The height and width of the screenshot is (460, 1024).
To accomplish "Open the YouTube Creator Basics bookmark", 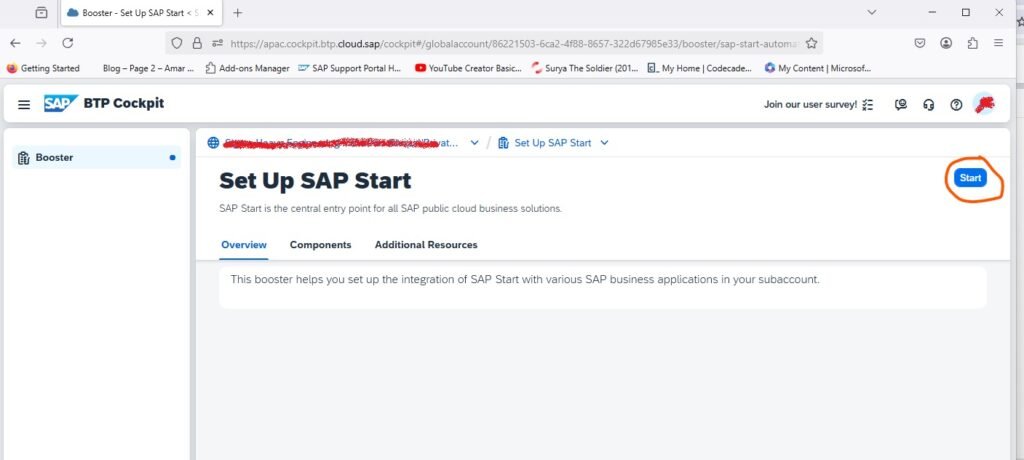I will click(x=468, y=68).
